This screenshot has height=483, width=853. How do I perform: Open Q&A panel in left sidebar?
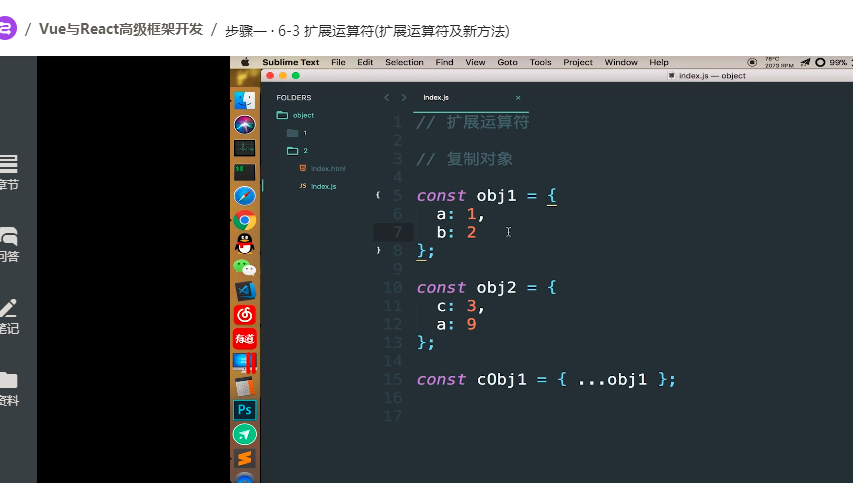pyautogui.click(x=9, y=245)
